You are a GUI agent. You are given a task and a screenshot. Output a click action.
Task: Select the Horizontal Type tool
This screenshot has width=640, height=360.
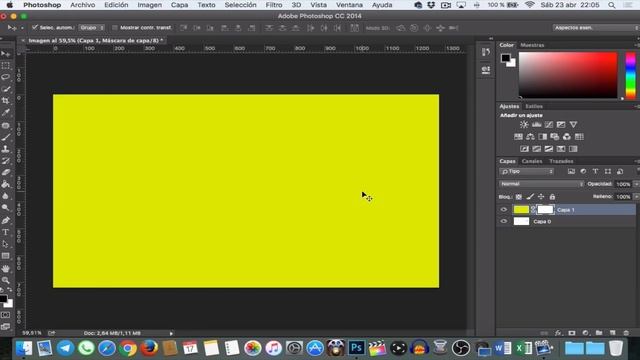(x=6, y=232)
